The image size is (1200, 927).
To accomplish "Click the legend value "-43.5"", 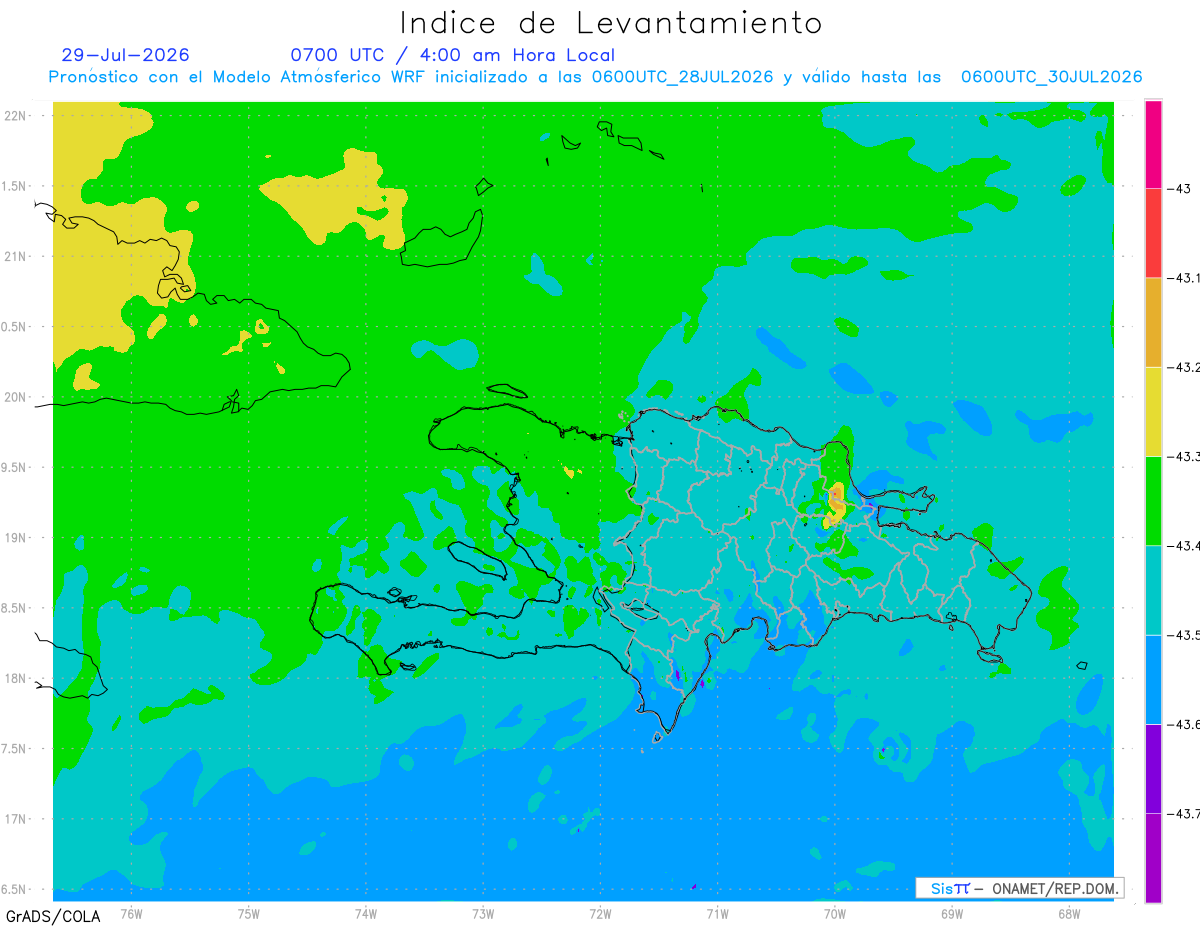I will (x=1181, y=635).
